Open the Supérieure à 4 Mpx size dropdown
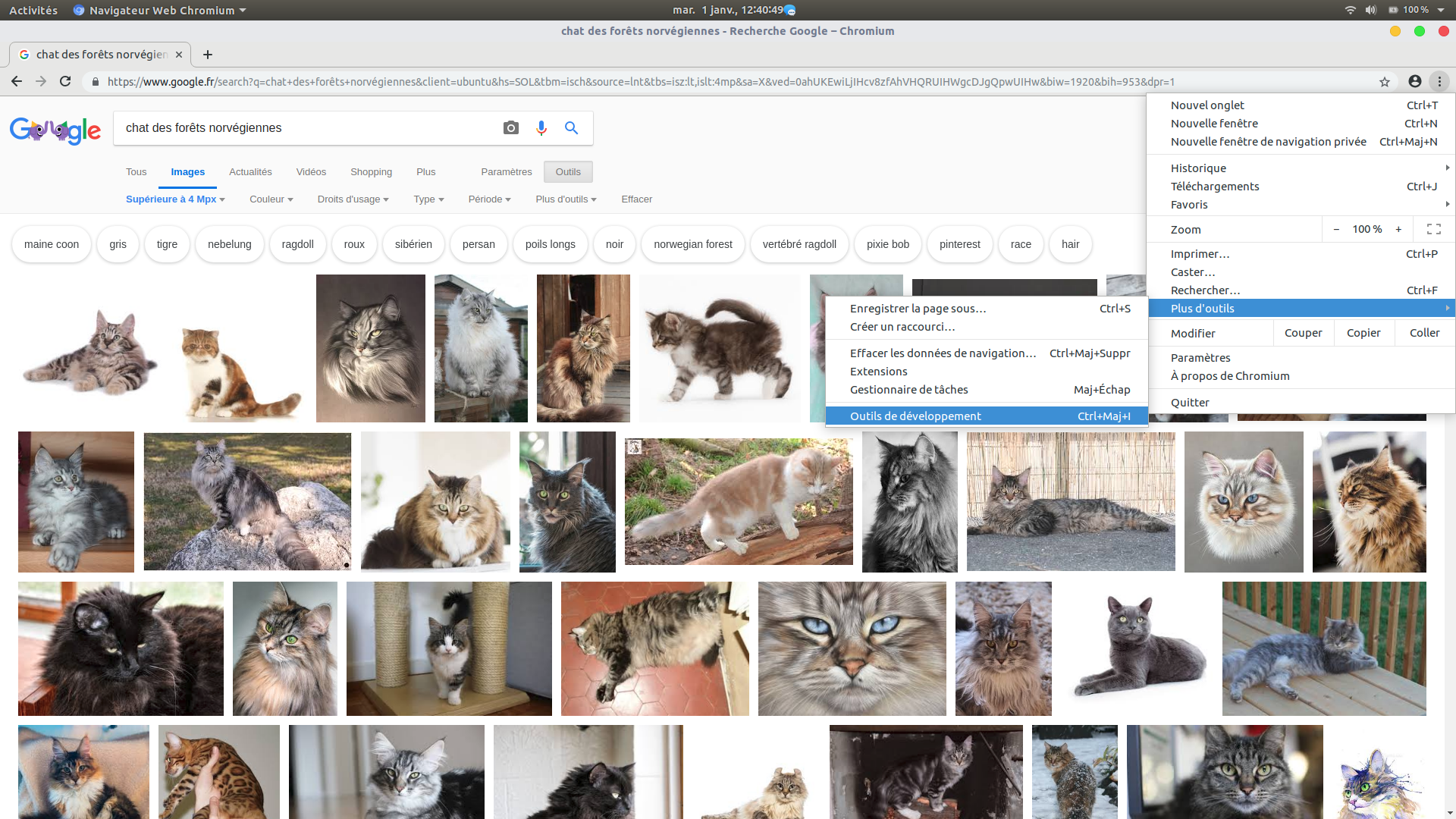 coord(175,199)
